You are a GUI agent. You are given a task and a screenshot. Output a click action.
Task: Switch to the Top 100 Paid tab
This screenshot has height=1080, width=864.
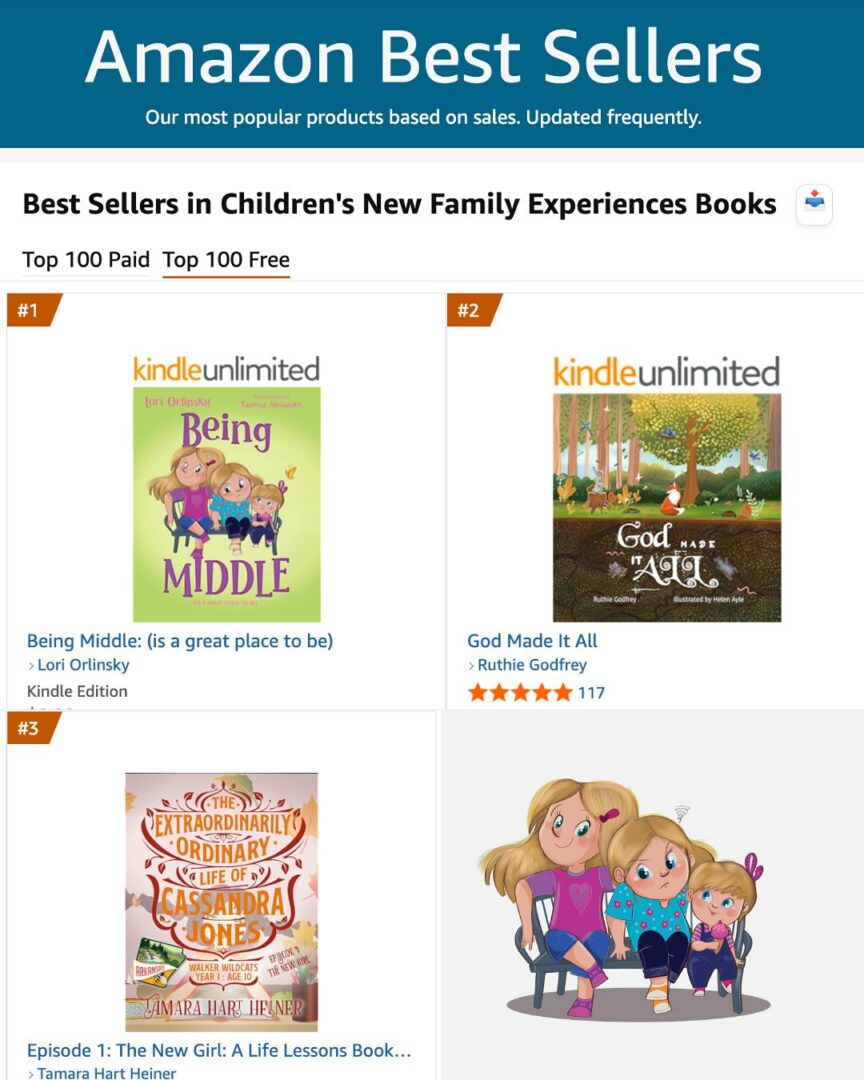click(x=86, y=260)
